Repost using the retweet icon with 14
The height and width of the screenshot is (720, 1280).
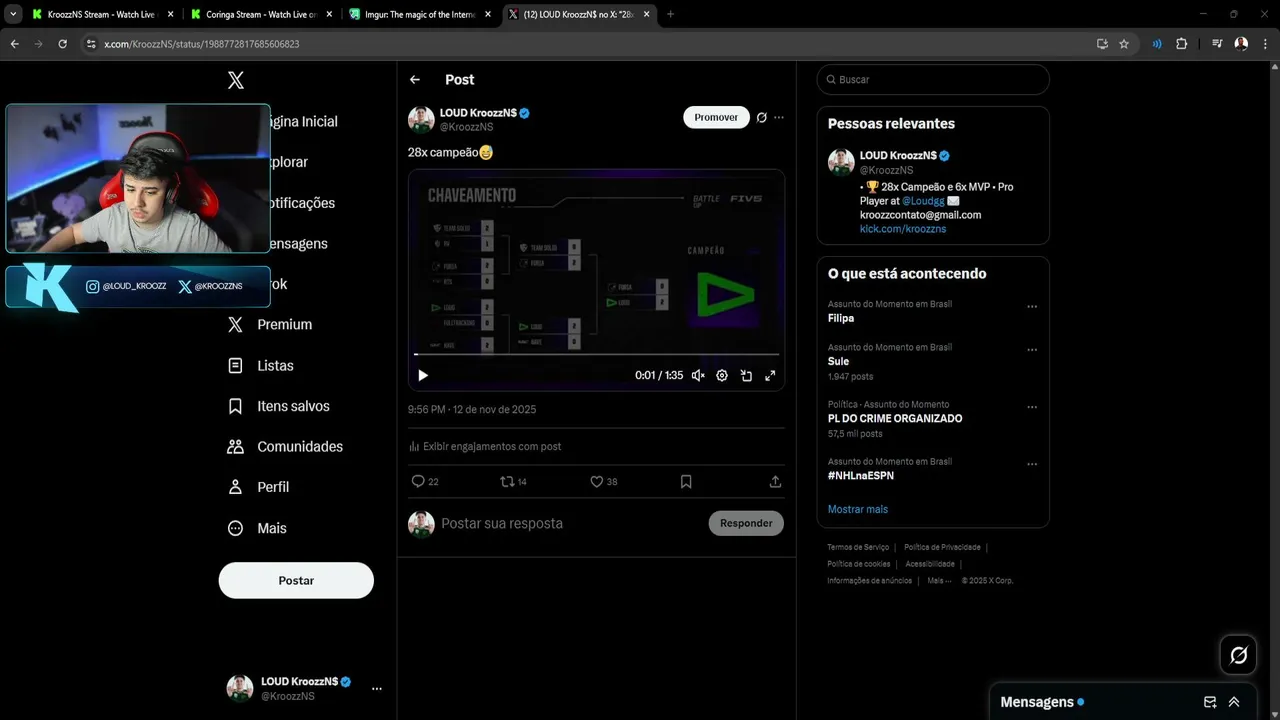513,481
